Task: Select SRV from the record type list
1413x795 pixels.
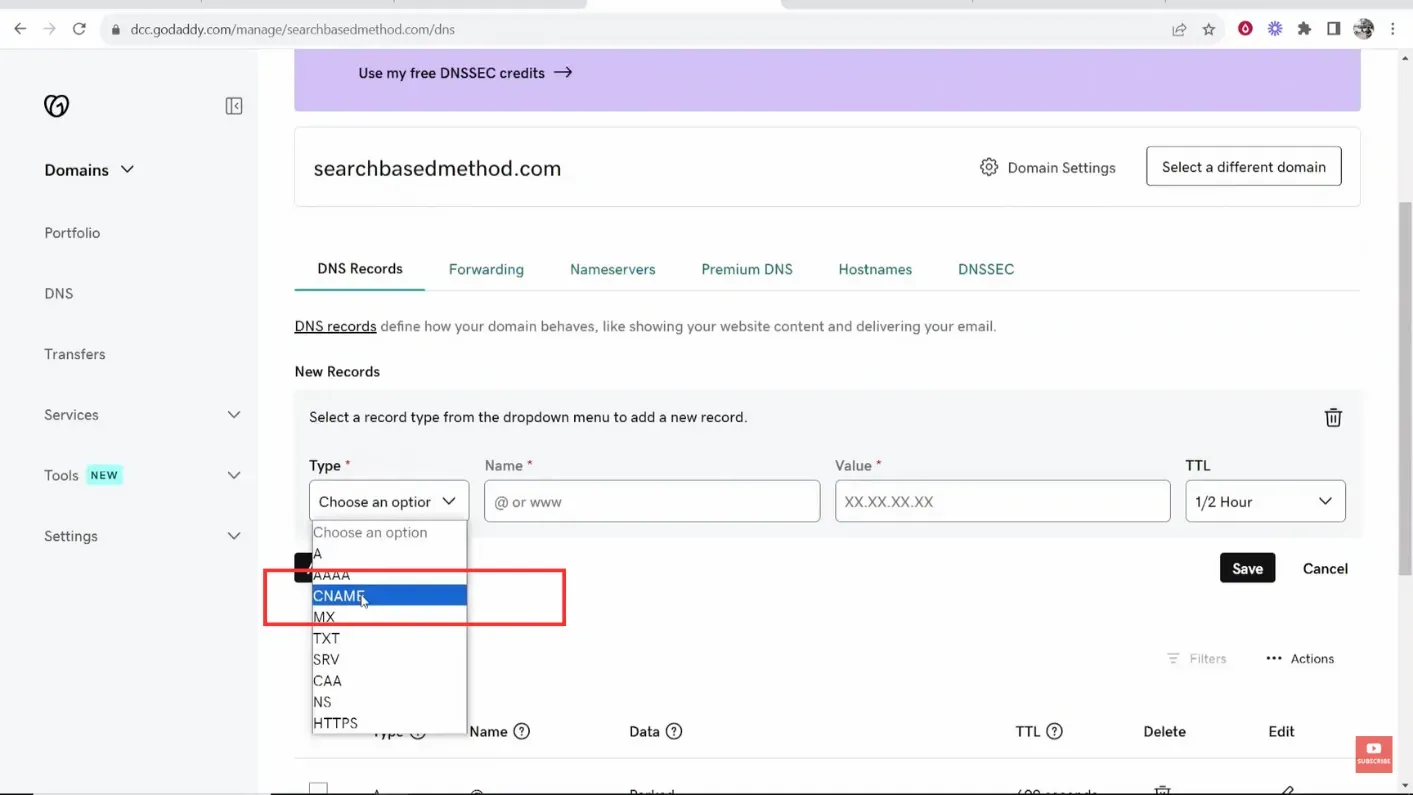Action: [x=389, y=659]
